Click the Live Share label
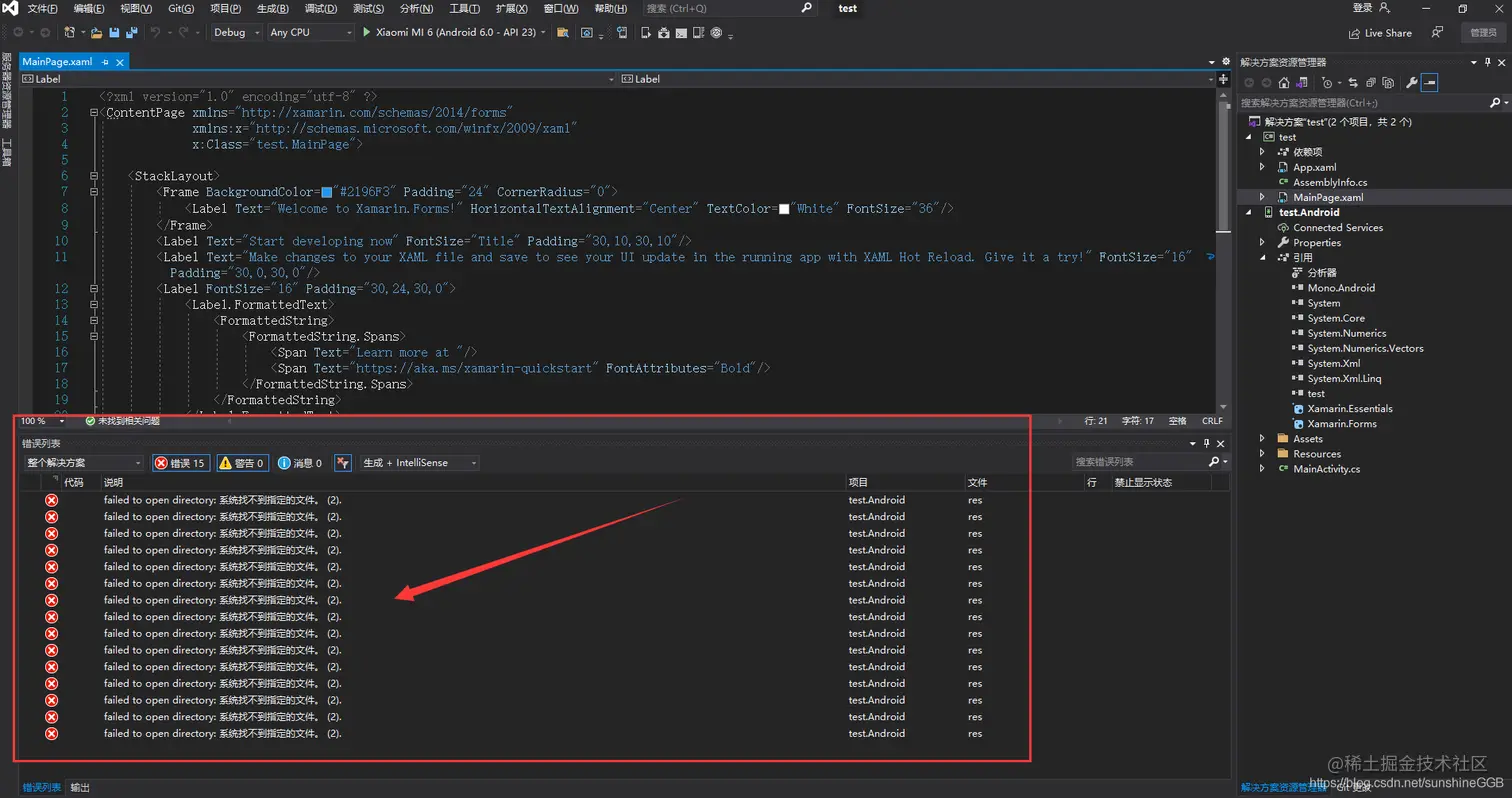 pos(1388,33)
